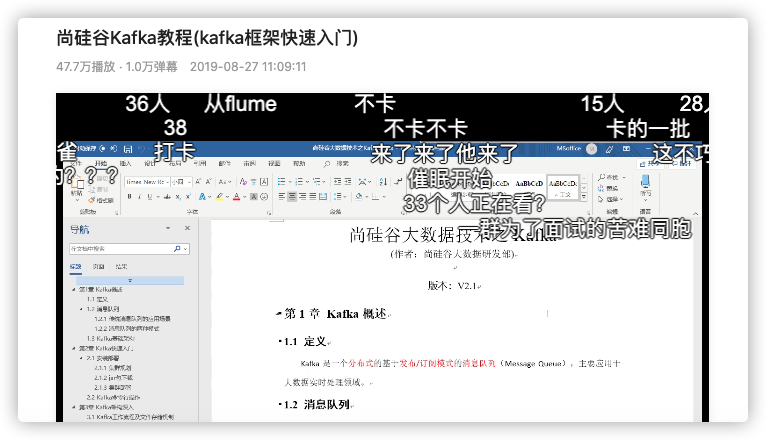Image resolution: width=766 pixels, height=440 pixels.
Task: Open the 查找 Find button
Action: click(x=609, y=177)
